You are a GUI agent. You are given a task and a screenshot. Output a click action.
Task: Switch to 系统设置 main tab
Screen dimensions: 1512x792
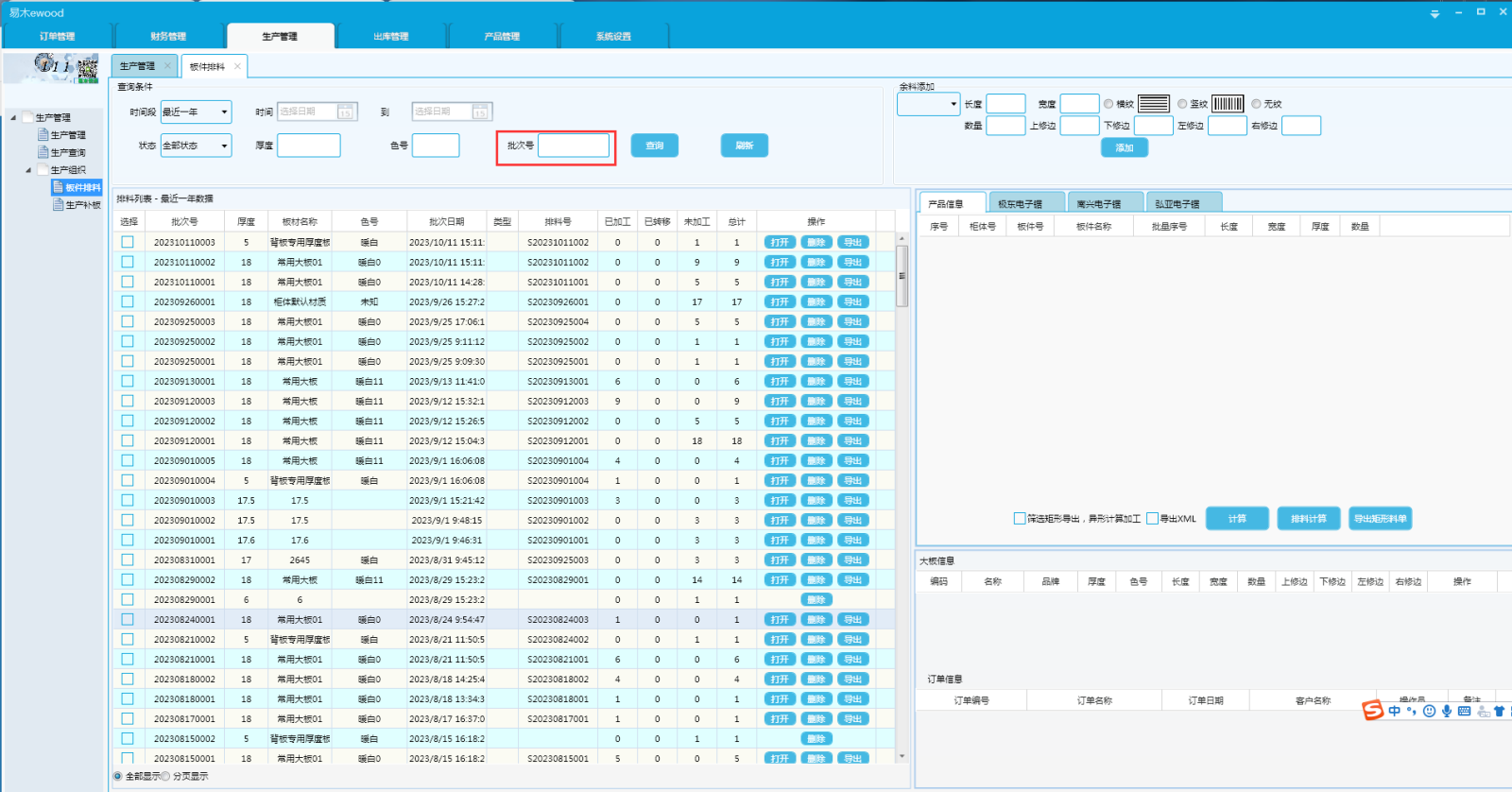point(613,36)
